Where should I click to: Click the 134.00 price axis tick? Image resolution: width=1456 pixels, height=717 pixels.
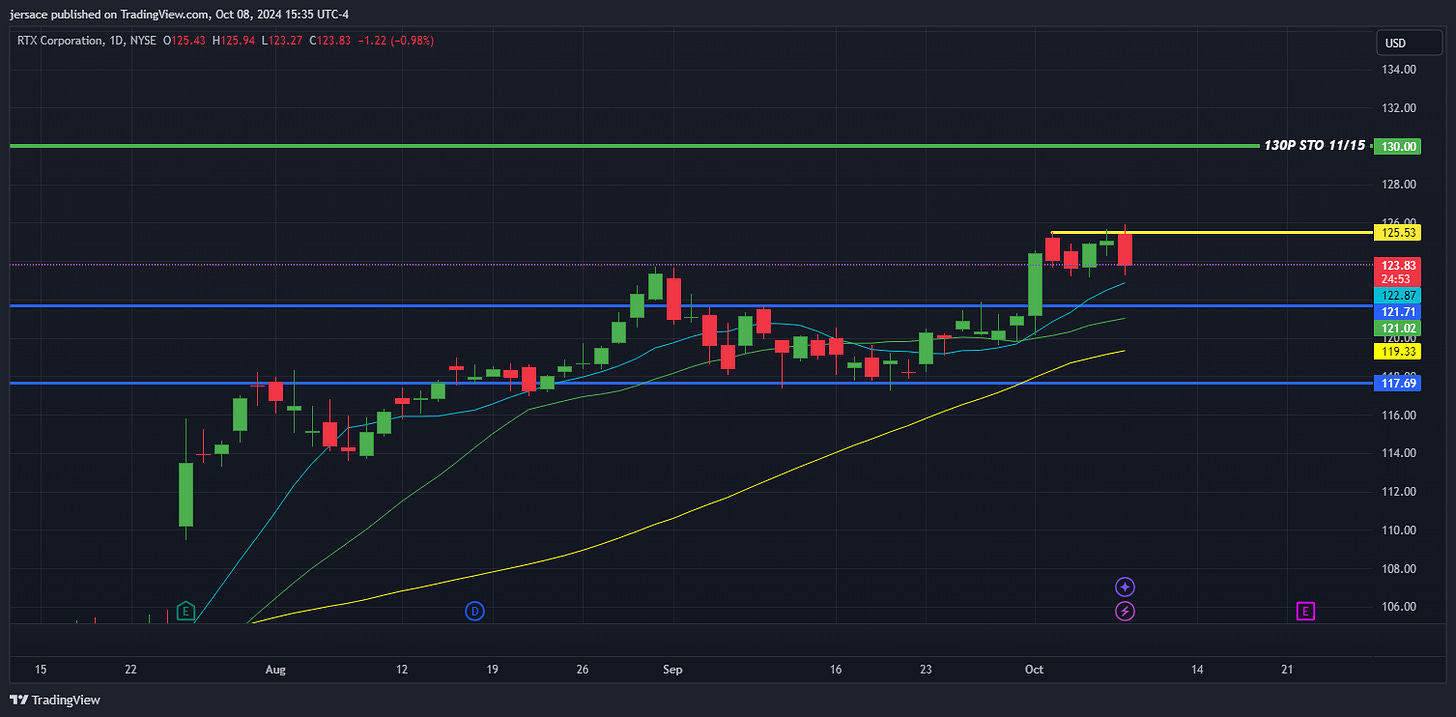1398,70
